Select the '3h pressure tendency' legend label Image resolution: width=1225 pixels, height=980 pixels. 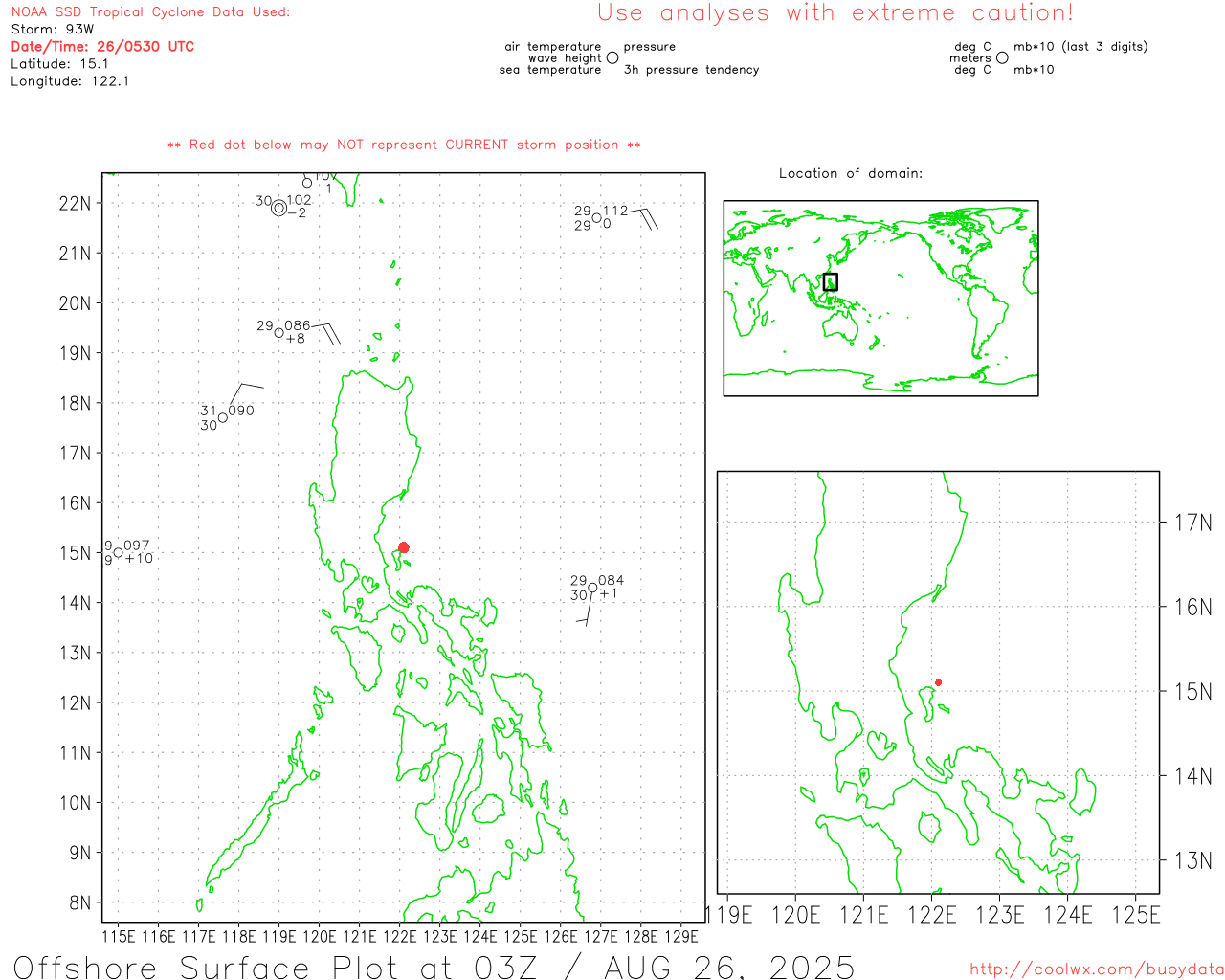(x=691, y=69)
